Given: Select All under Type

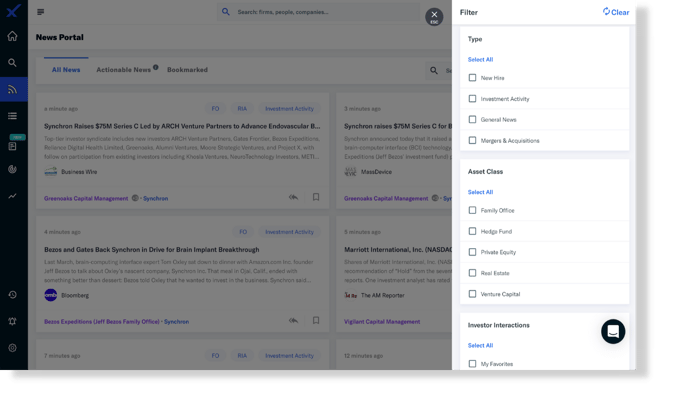Looking at the screenshot, I should tap(480, 60).
